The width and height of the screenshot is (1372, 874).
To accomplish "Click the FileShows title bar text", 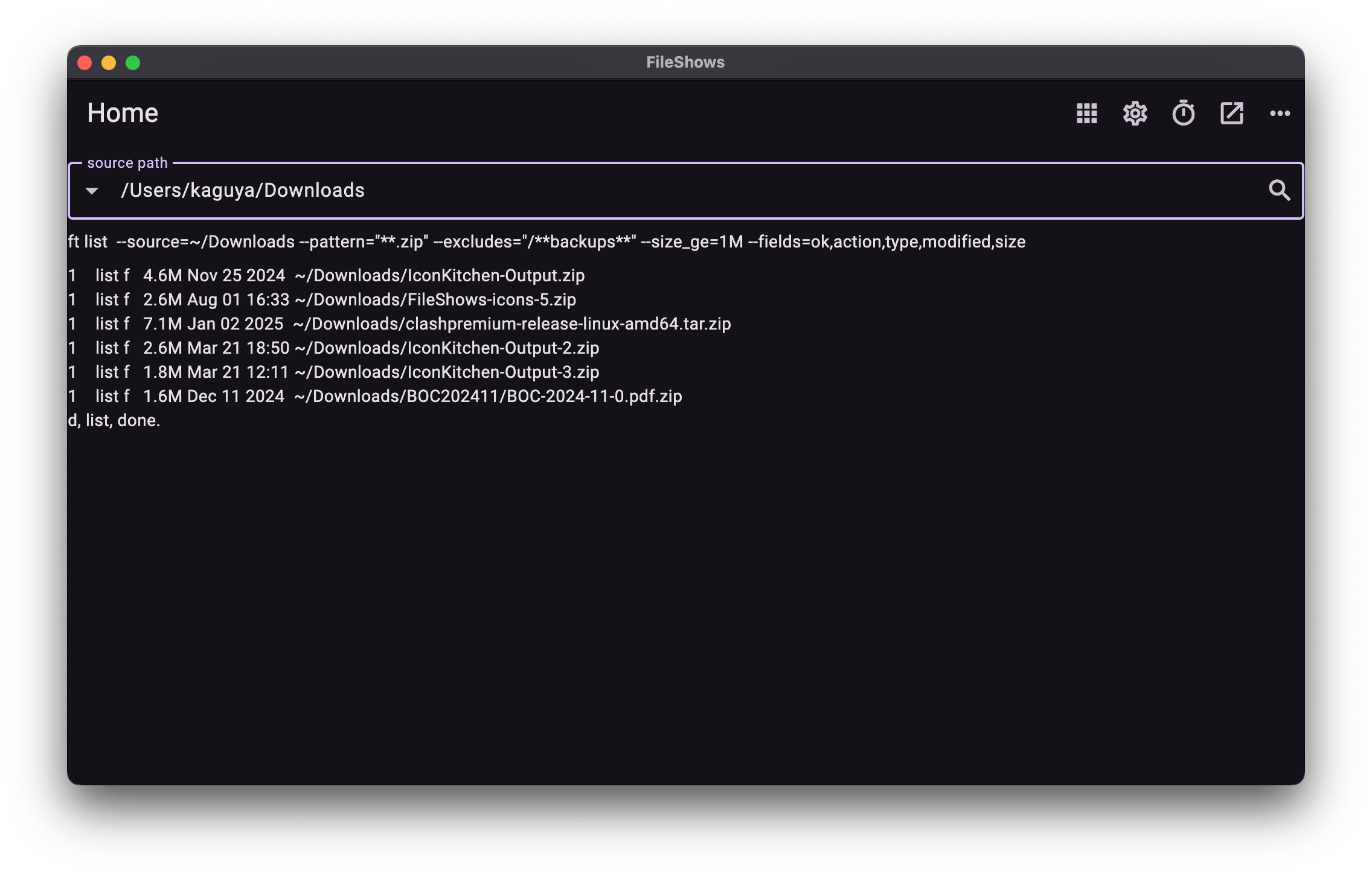I will click(686, 62).
